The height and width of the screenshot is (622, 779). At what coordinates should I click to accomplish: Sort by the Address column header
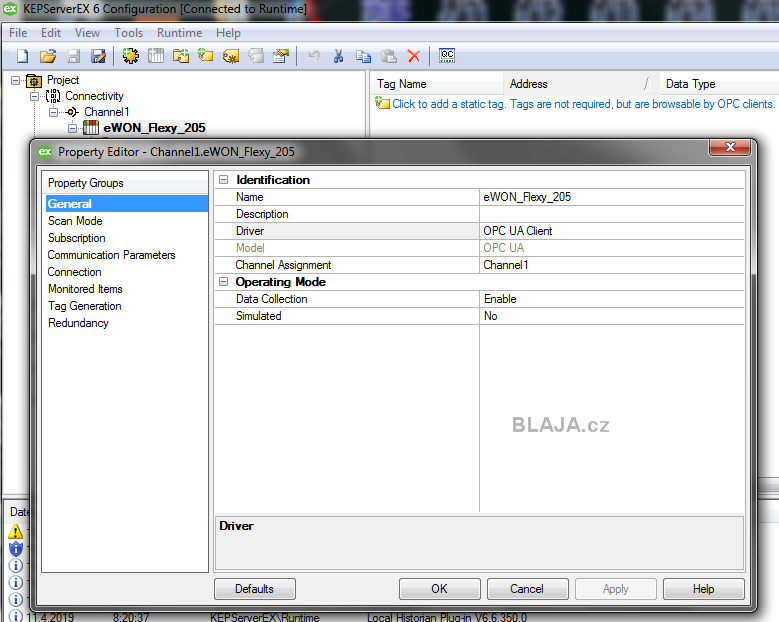[x=581, y=84]
